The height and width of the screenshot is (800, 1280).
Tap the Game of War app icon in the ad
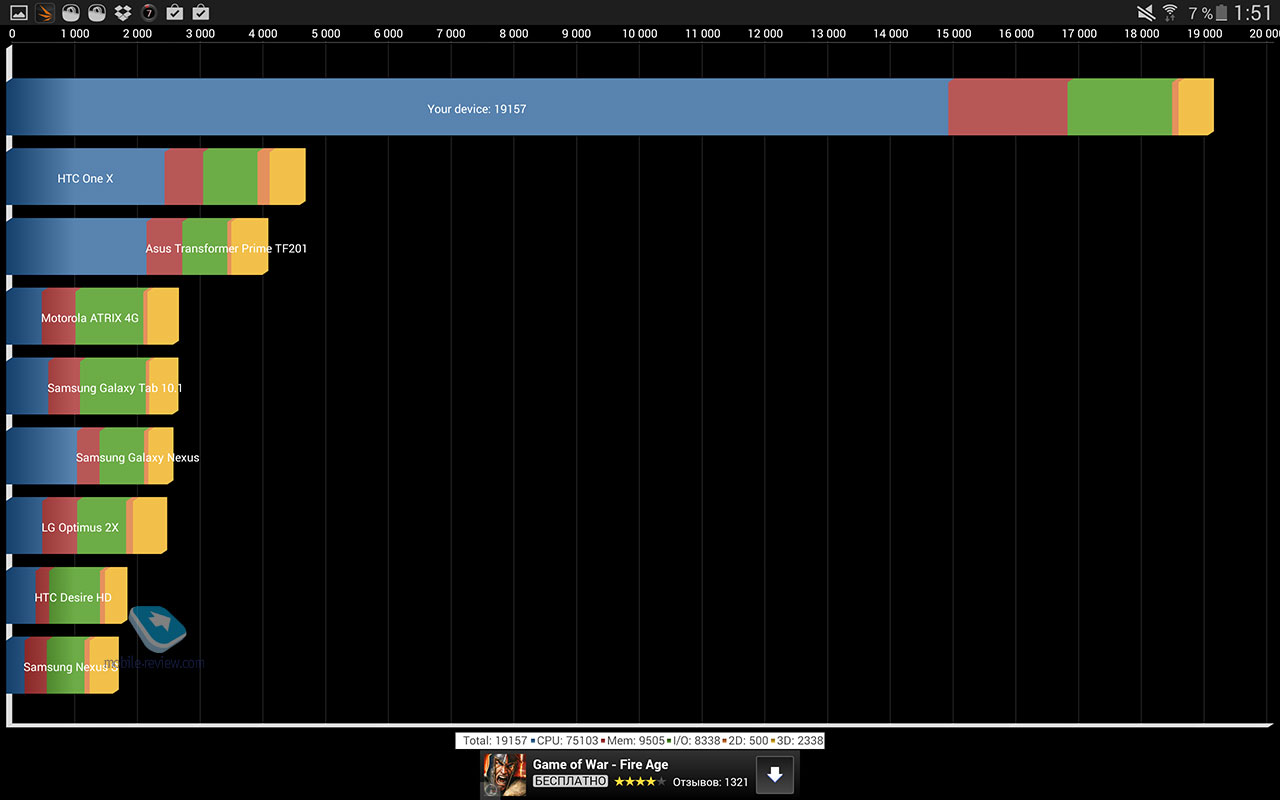[x=505, y=774]
